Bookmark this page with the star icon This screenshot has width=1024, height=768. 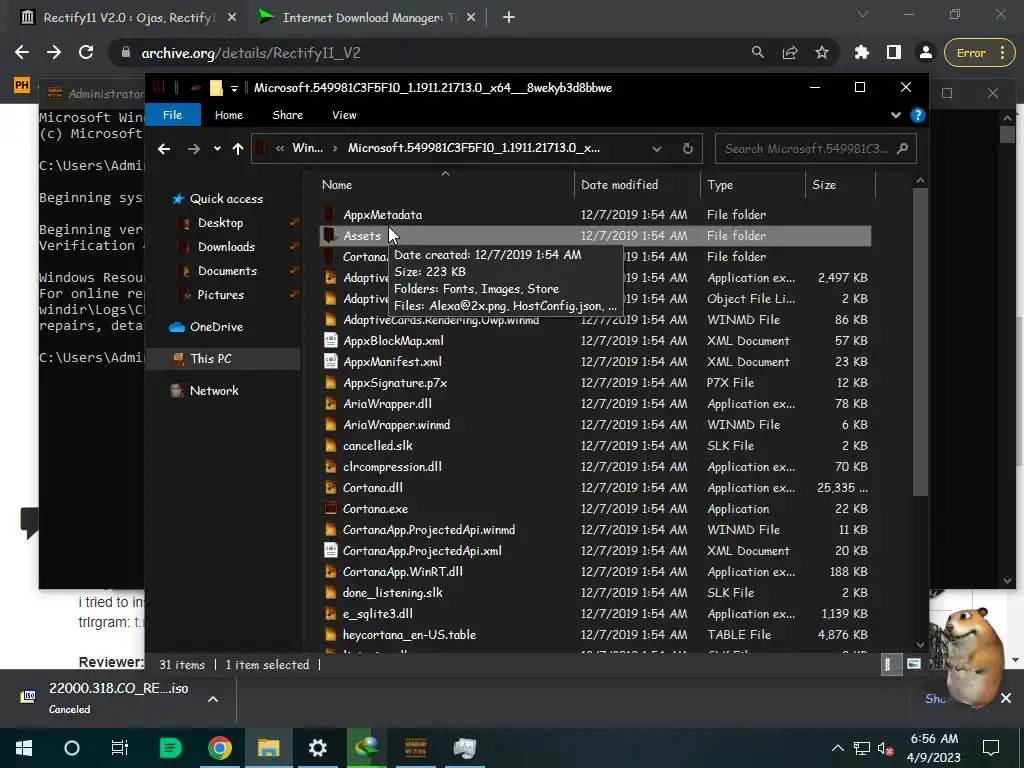tap(822, 53)
